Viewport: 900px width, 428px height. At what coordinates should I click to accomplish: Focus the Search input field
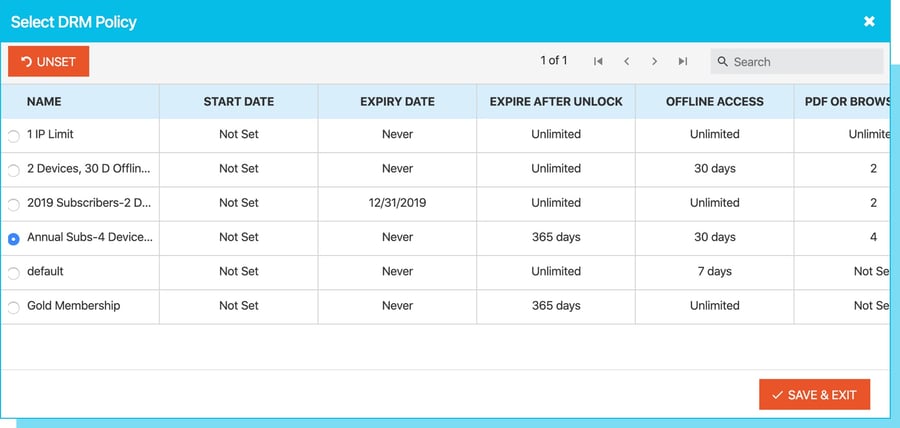point(797,61)
